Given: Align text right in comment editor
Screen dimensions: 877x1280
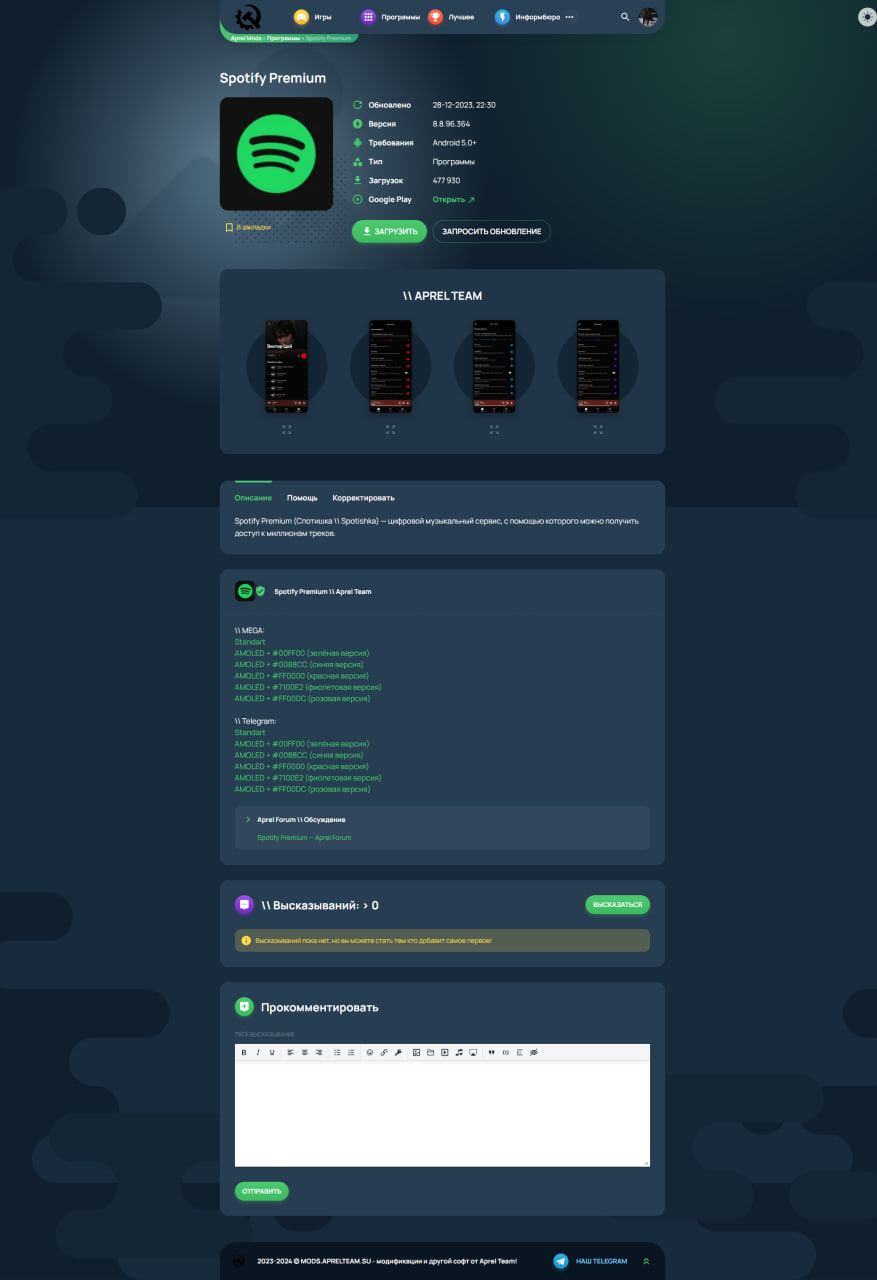Looking at the screenshot, I should [x=319, y=1052].
